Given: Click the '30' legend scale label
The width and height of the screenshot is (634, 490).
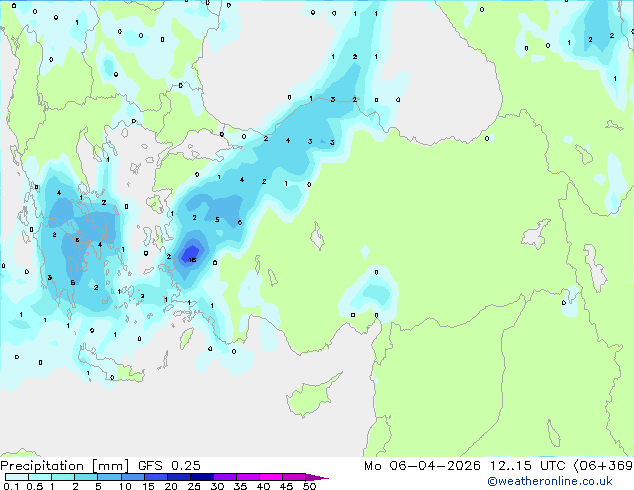Looking at the screenshot, I should (x=217, y=486).
